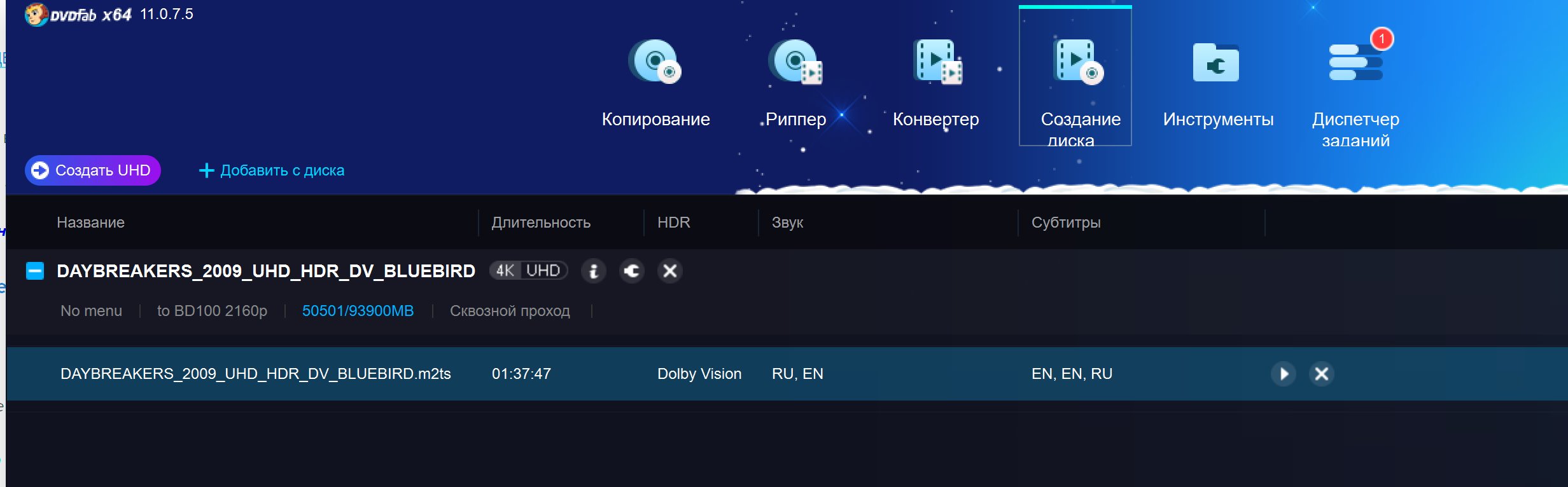Open the Риппер (Ripper) module
Viewport: 1568px width, 487px height.
pos(795,83)
